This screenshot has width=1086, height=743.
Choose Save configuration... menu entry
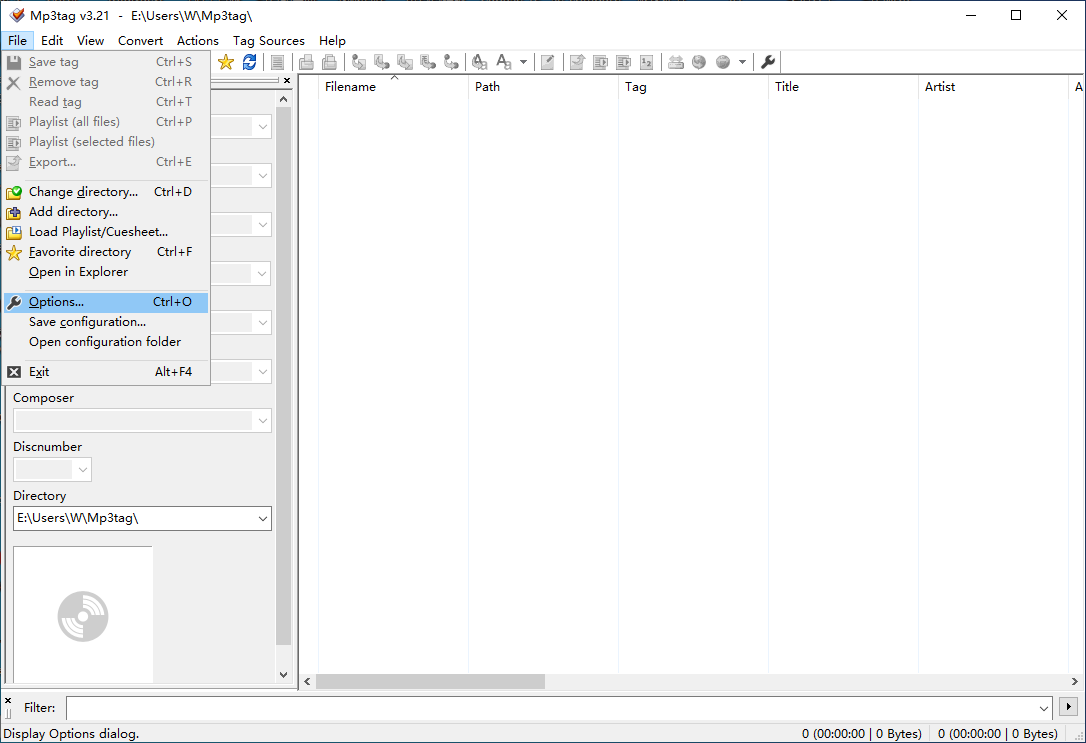[106, 322]
